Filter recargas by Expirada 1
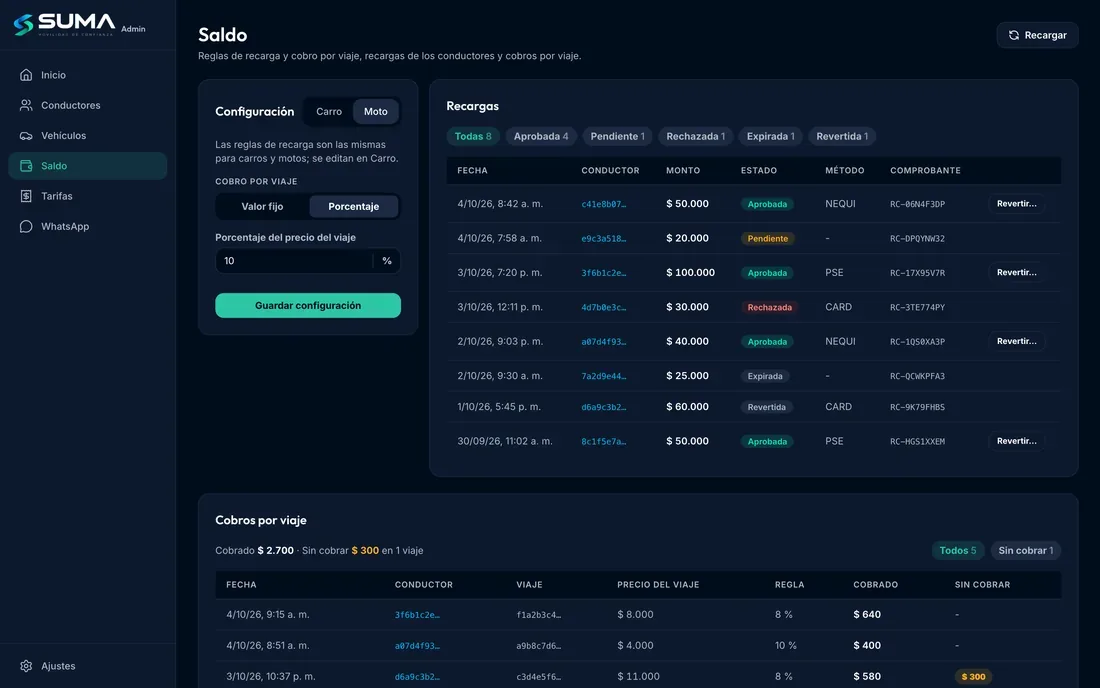This screenshot has width=1100, height=688. coord(770,136)
